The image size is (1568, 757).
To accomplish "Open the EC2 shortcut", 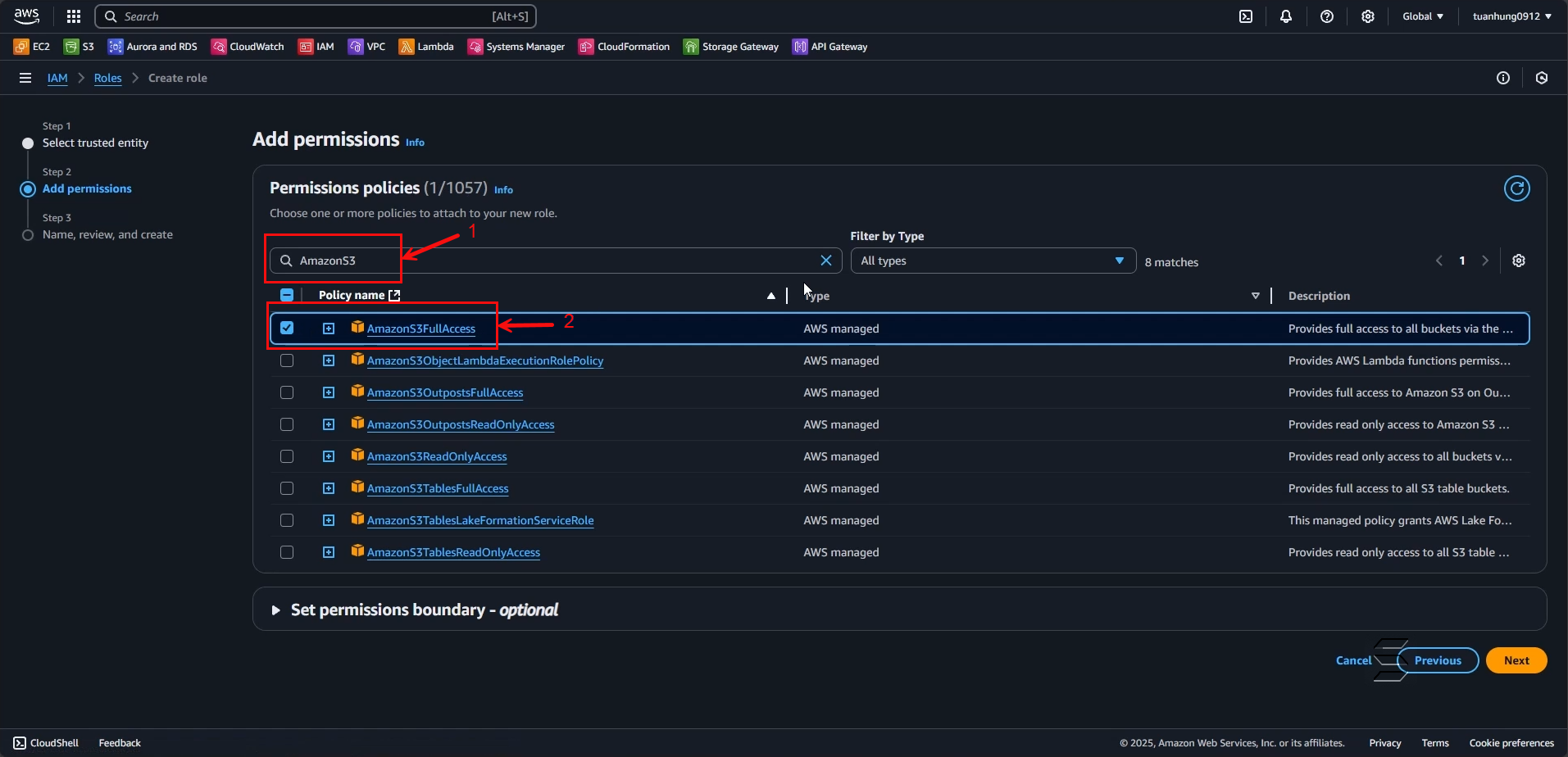I will 32,47.
